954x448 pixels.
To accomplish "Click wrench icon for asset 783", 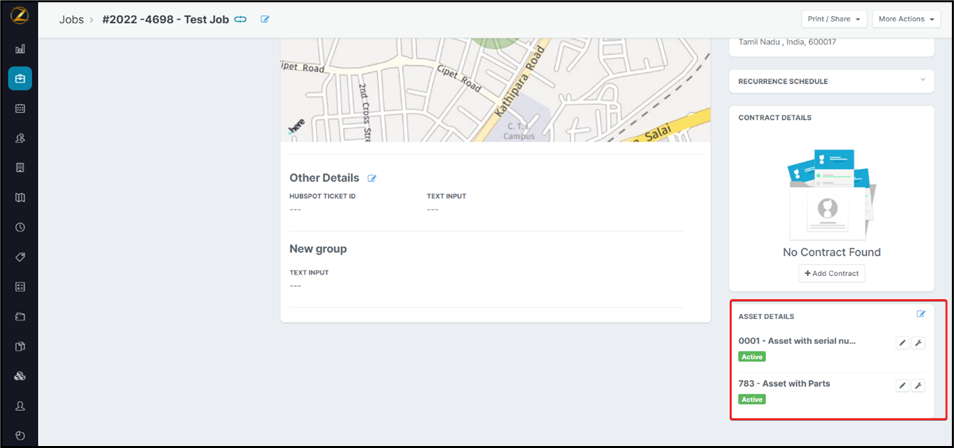I will pyautogui.click(x=919, y=386).
